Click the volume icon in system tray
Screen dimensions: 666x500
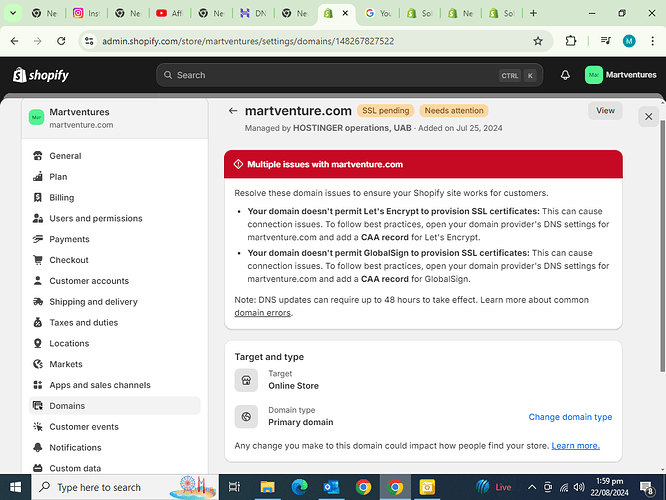pyautogui.click(x=579, y=487)
